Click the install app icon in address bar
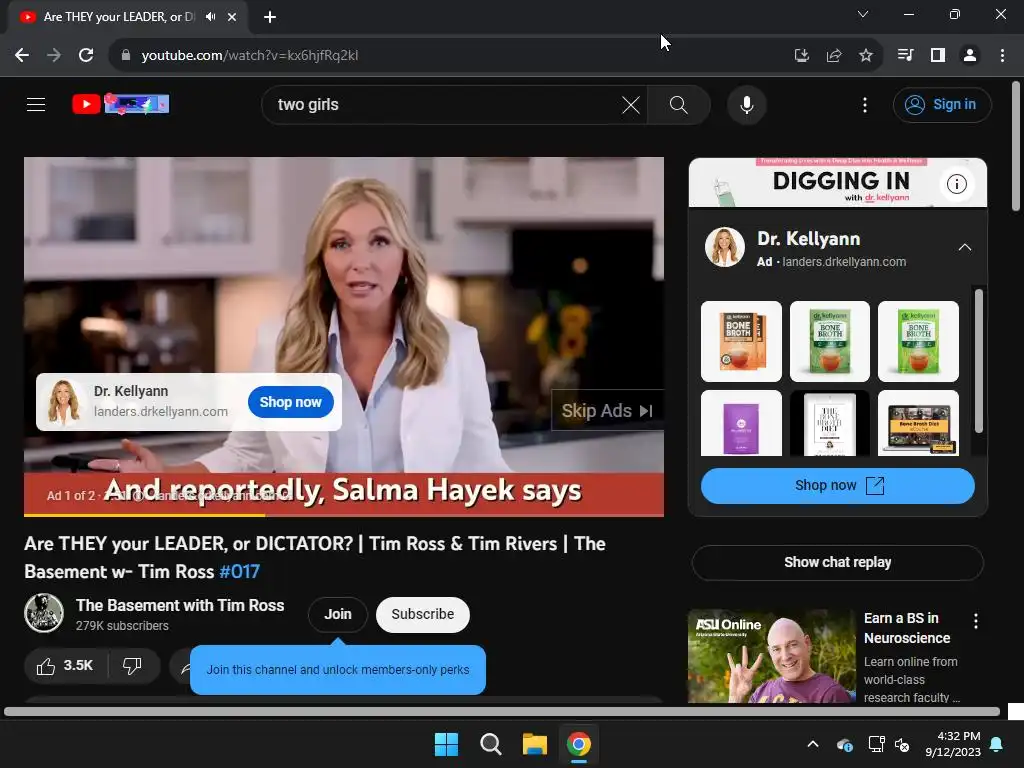Viewport: 1024px width, 768px height. pos(801,56)
